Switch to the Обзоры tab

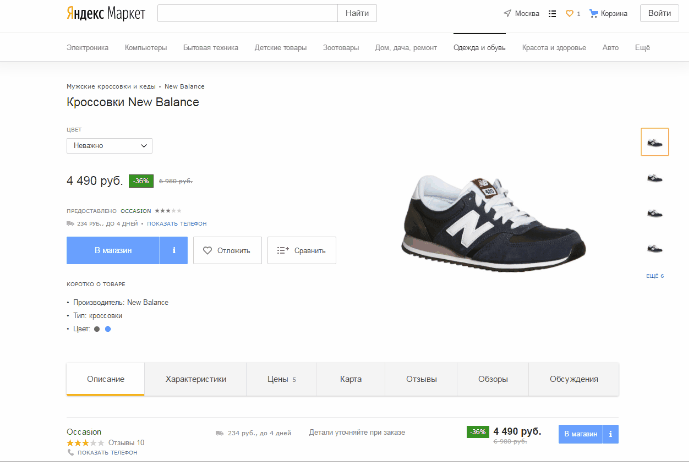click(493, 379)
